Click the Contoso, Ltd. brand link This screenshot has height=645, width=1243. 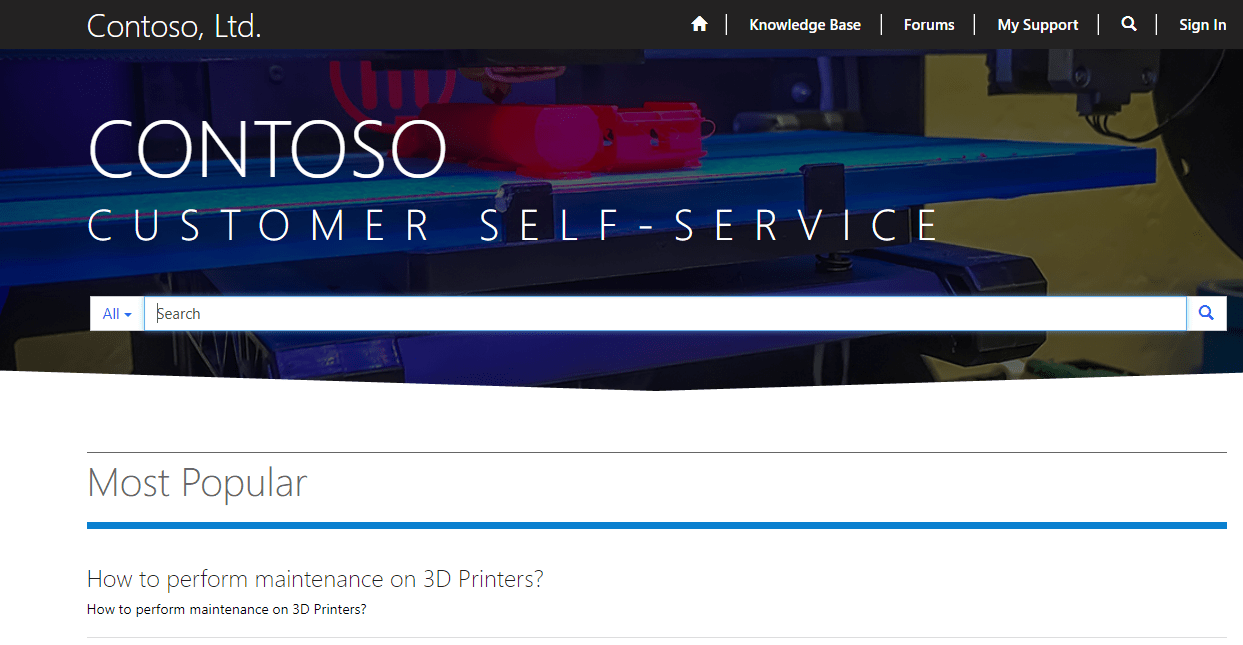[174, 26]
